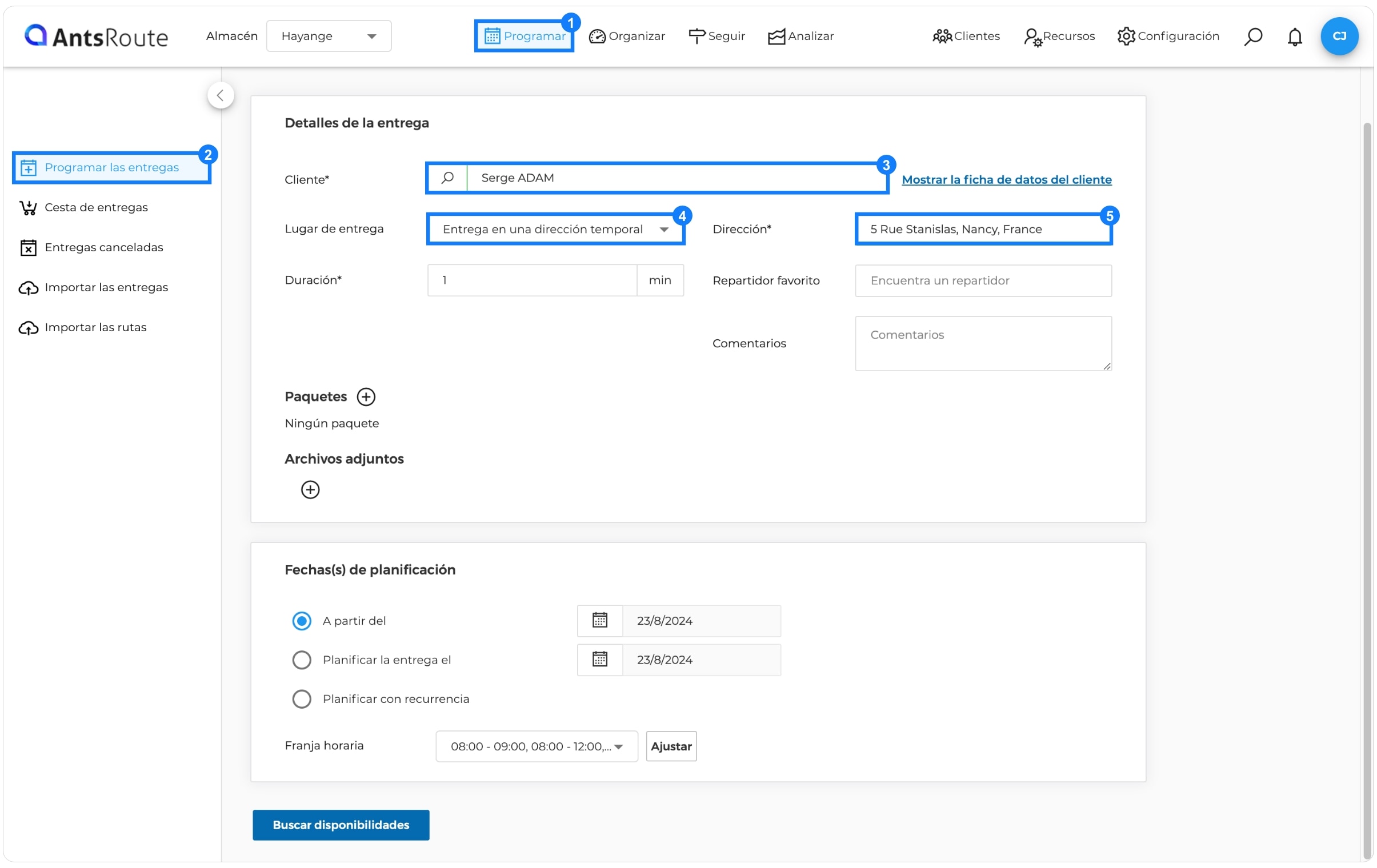Image resolution: width=1377 pixels, height=868 pixels.
Task: Click the Ajustar button
Action: coord(671,746)
